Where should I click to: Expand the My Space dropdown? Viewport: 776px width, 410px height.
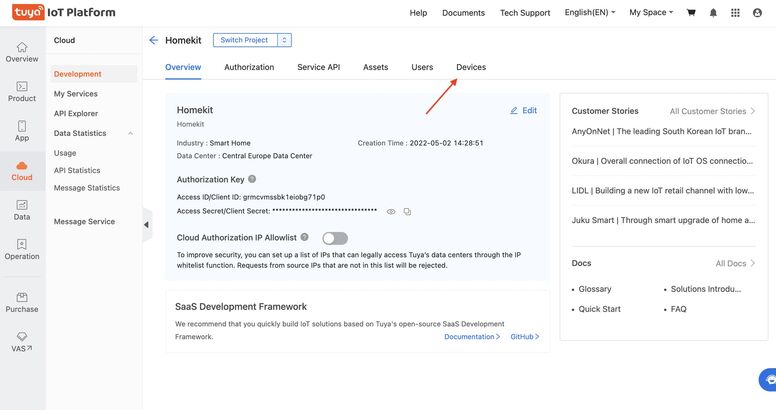click(651, 13)
